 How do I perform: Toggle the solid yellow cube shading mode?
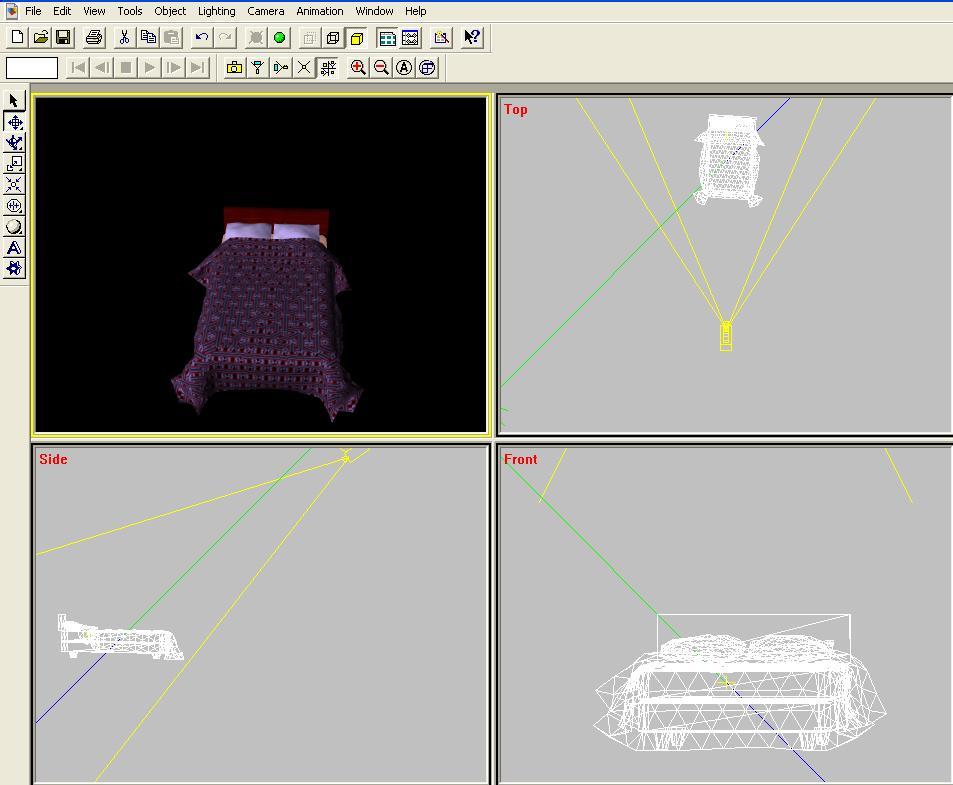[x=357, y=38]
